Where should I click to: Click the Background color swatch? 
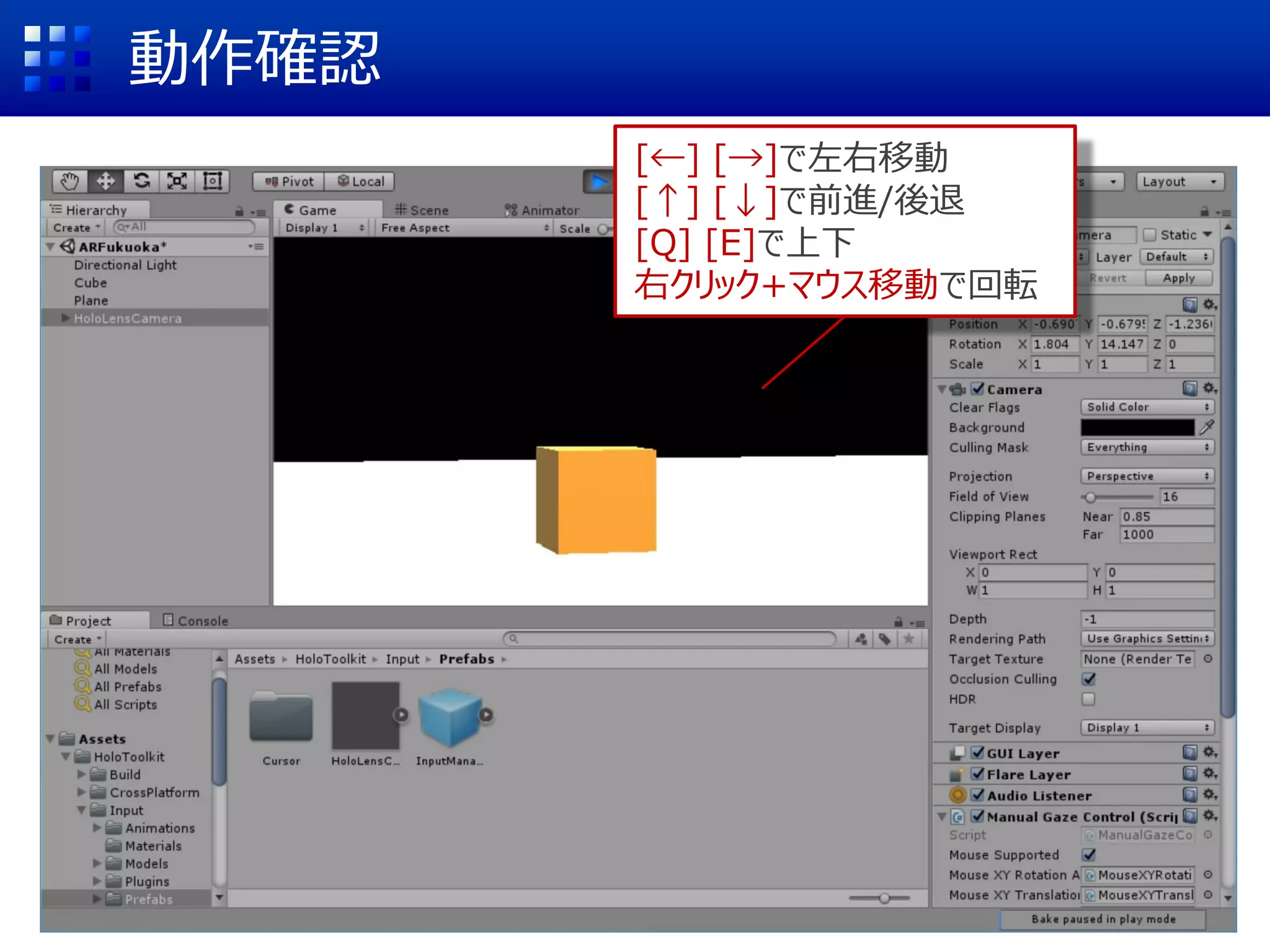1137,427
